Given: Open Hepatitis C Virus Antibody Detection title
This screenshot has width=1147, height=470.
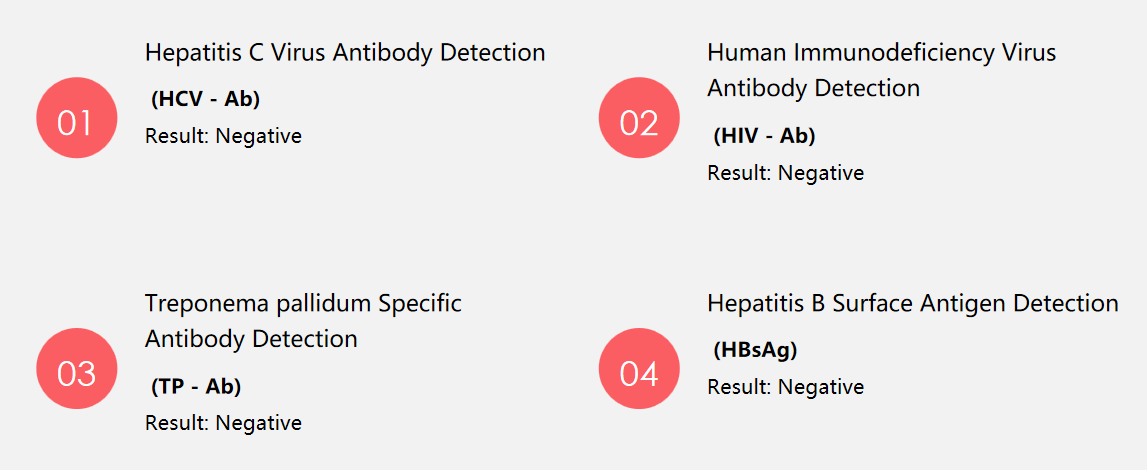Looking at the screenshot, I should click(345, 52).
